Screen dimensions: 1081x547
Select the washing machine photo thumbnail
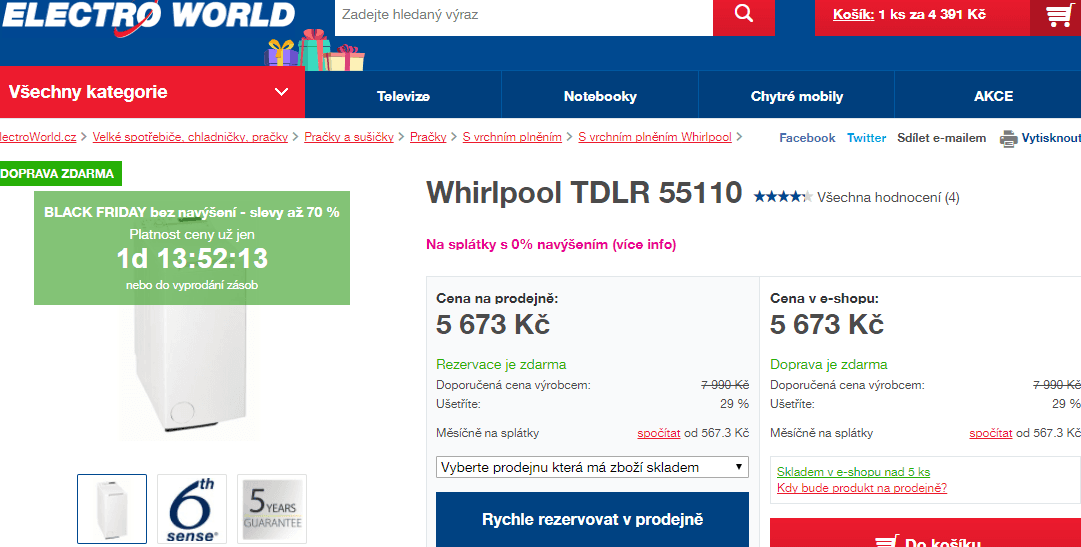tap(112, 508)
